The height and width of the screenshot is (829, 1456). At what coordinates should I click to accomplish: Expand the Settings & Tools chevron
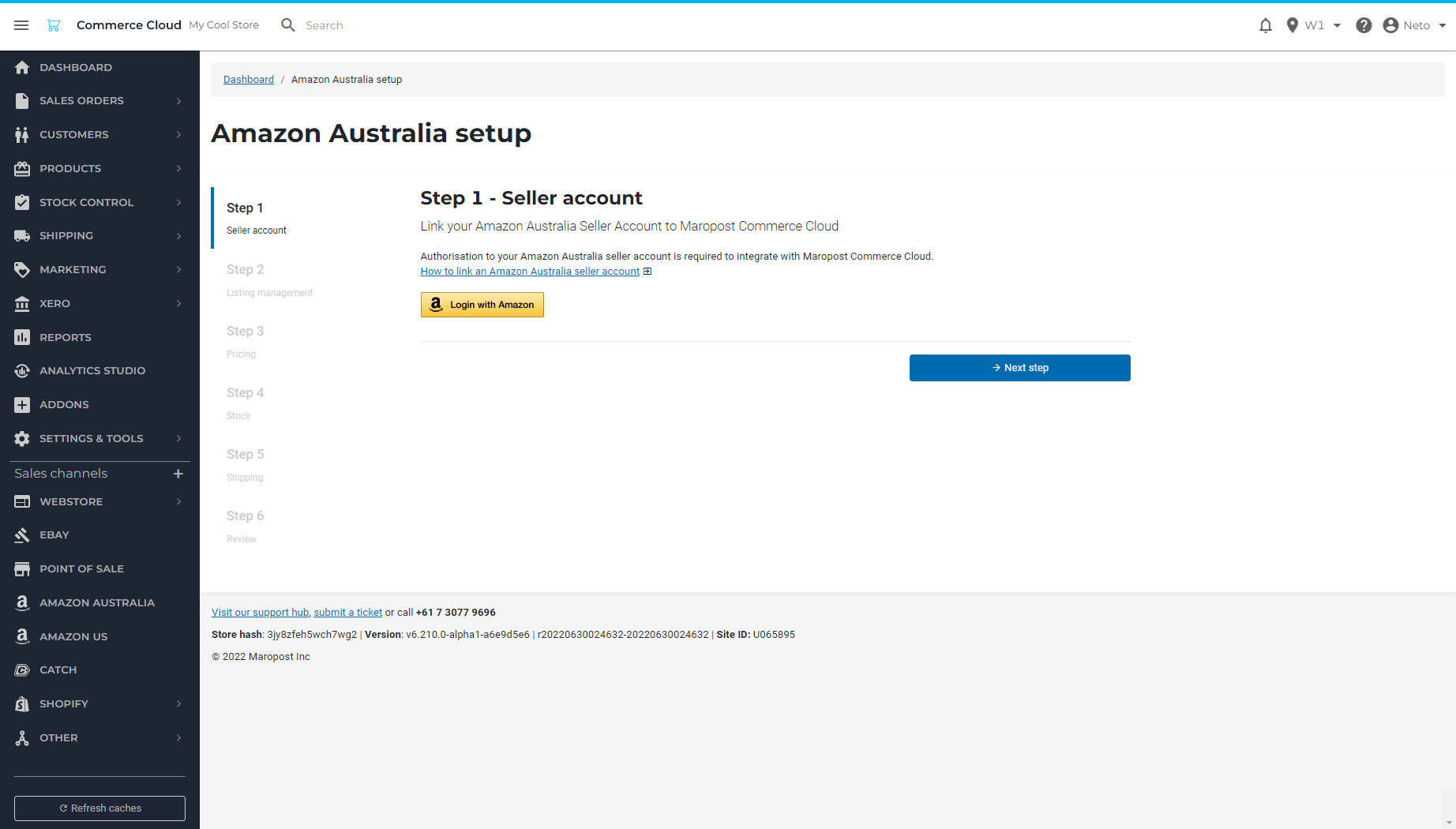pyautogui.click(x=179, y=438)
